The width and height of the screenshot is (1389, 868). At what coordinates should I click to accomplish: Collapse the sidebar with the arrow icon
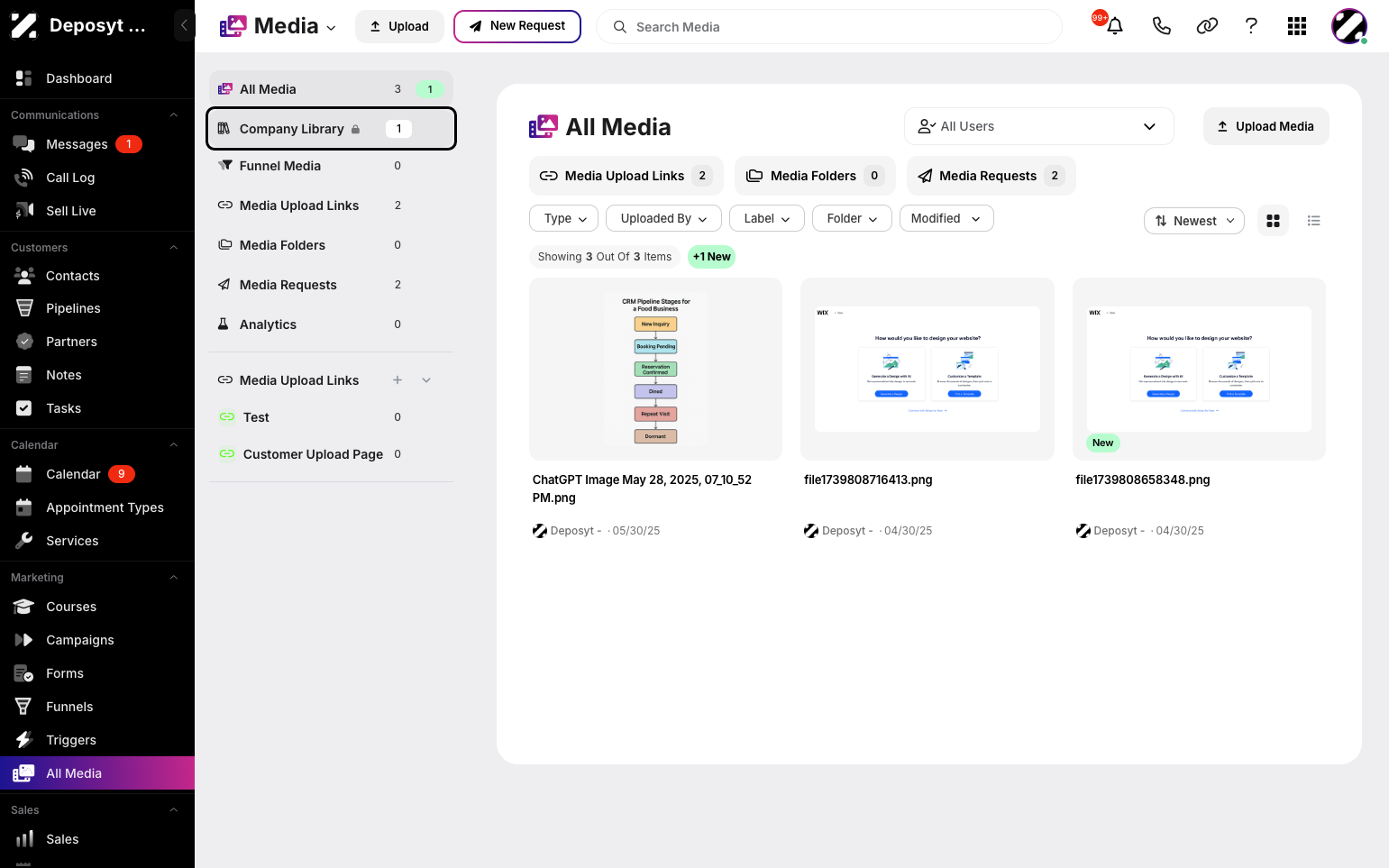click(184, 25)
